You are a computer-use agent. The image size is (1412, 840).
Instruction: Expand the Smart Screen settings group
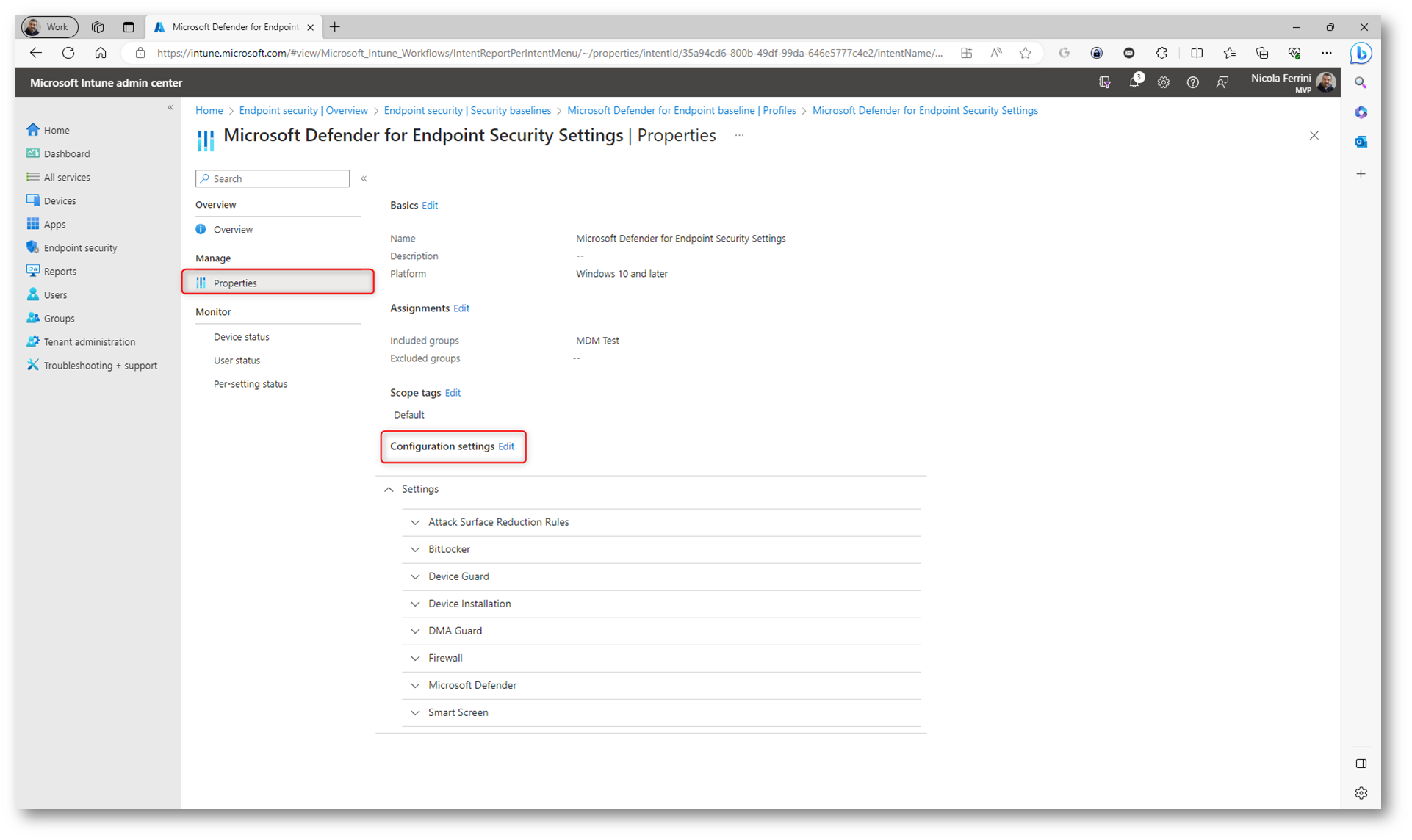(415, 712)
